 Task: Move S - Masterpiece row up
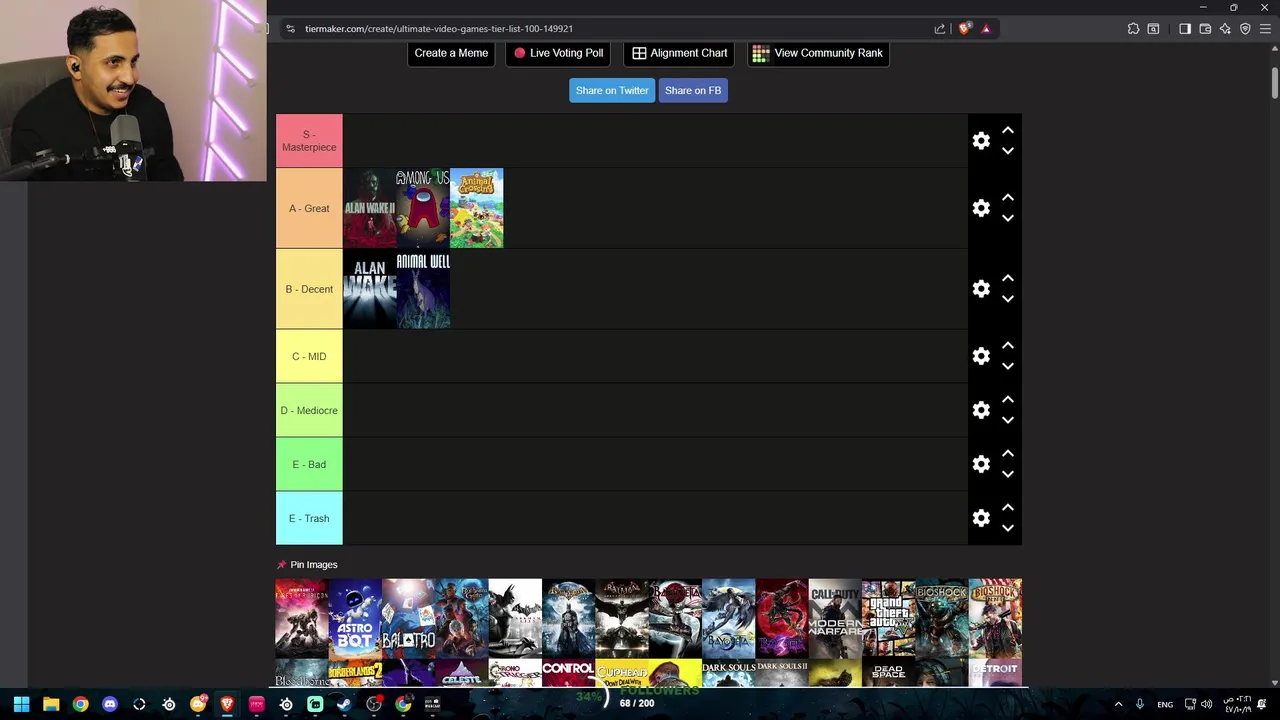click(1008, 131)
